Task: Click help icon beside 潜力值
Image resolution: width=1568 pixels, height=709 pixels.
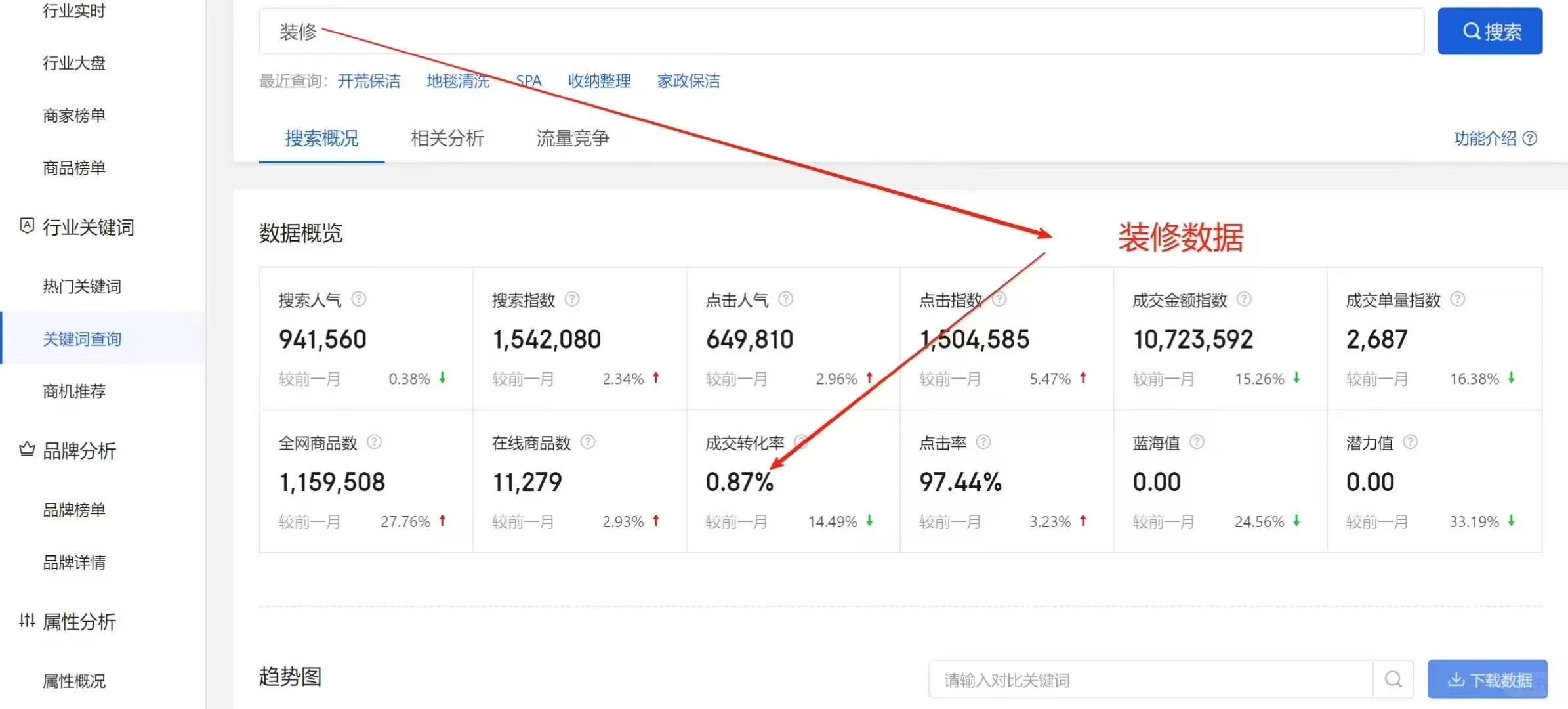Action: click(x=1411, y=442)
